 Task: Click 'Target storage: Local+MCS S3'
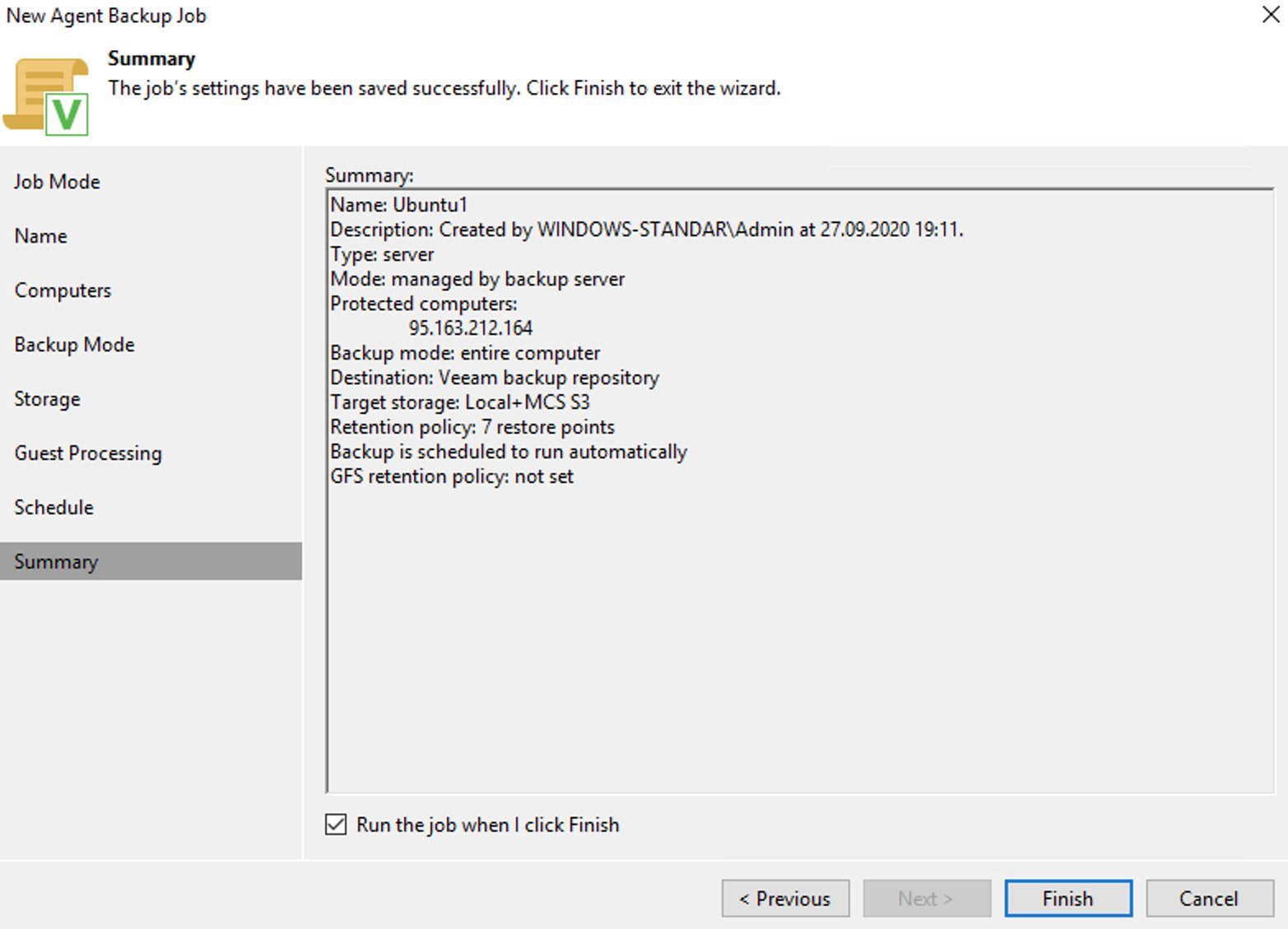click(x=460, y=402)
